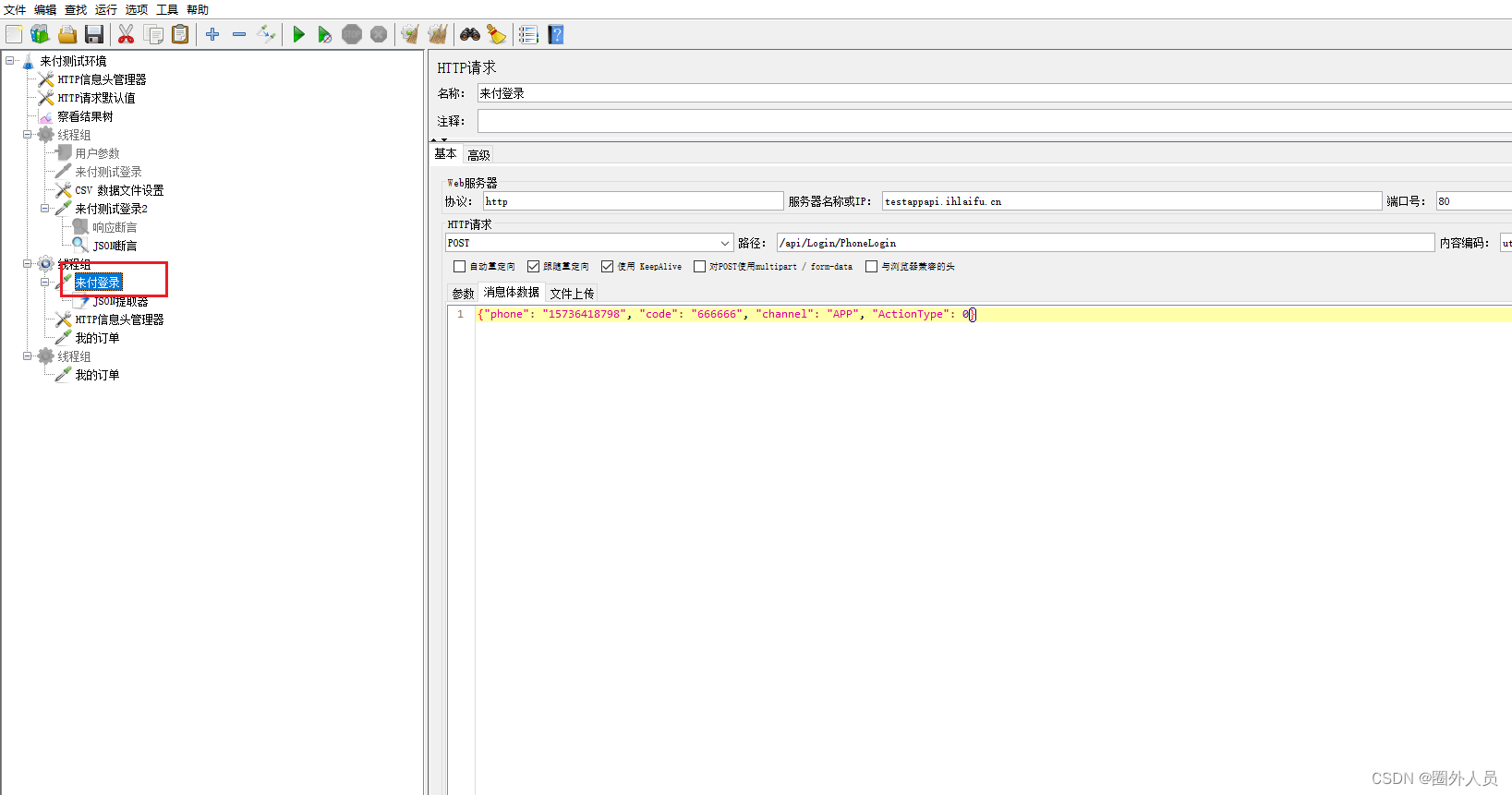The width and height of the screenshot is (1512, 795).
Task: Select the CSV 数据文件设置 element
Action: (x=119, y=190)
